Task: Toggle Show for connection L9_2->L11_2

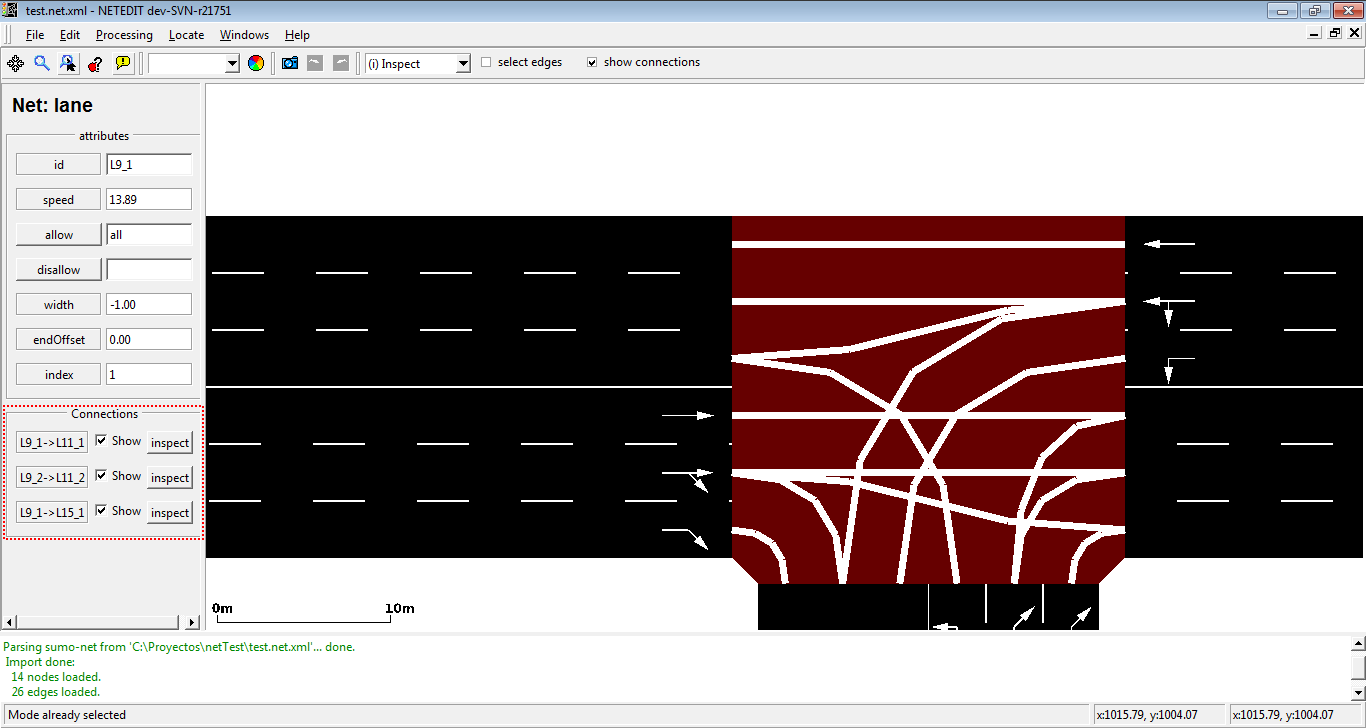Action: (101, 475)
